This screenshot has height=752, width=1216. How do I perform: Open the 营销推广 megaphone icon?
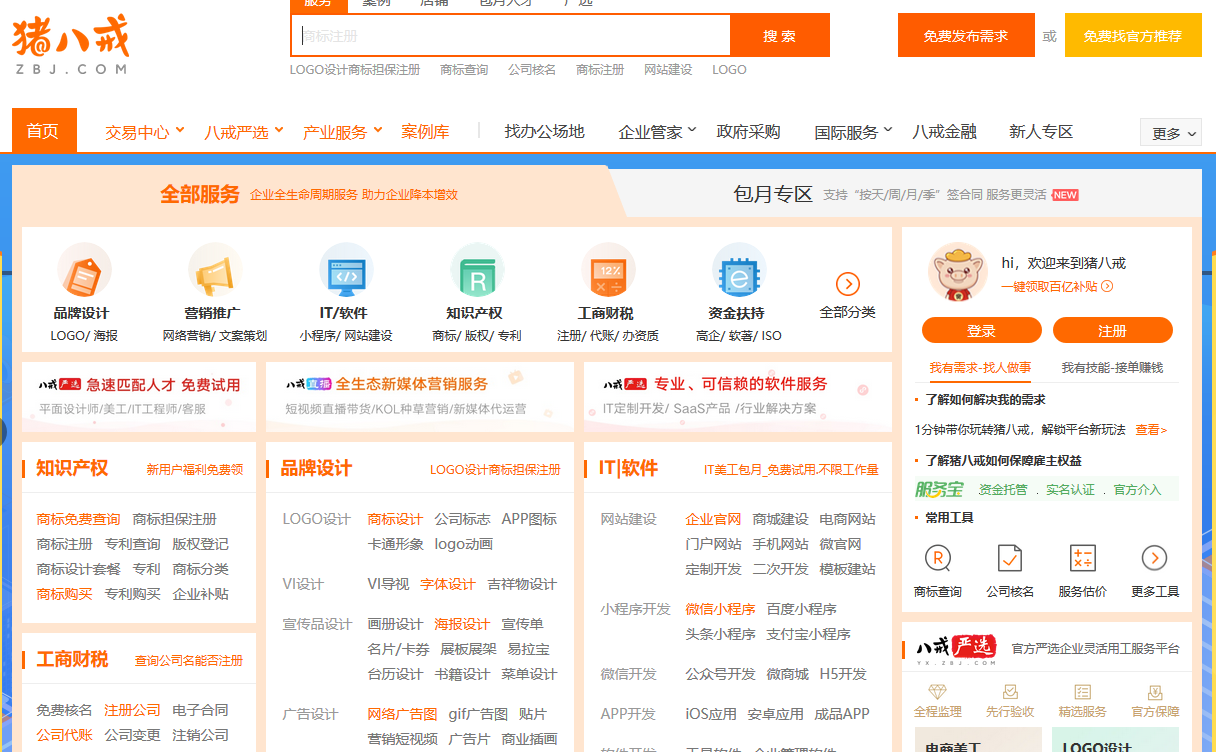tap(214, 270)
